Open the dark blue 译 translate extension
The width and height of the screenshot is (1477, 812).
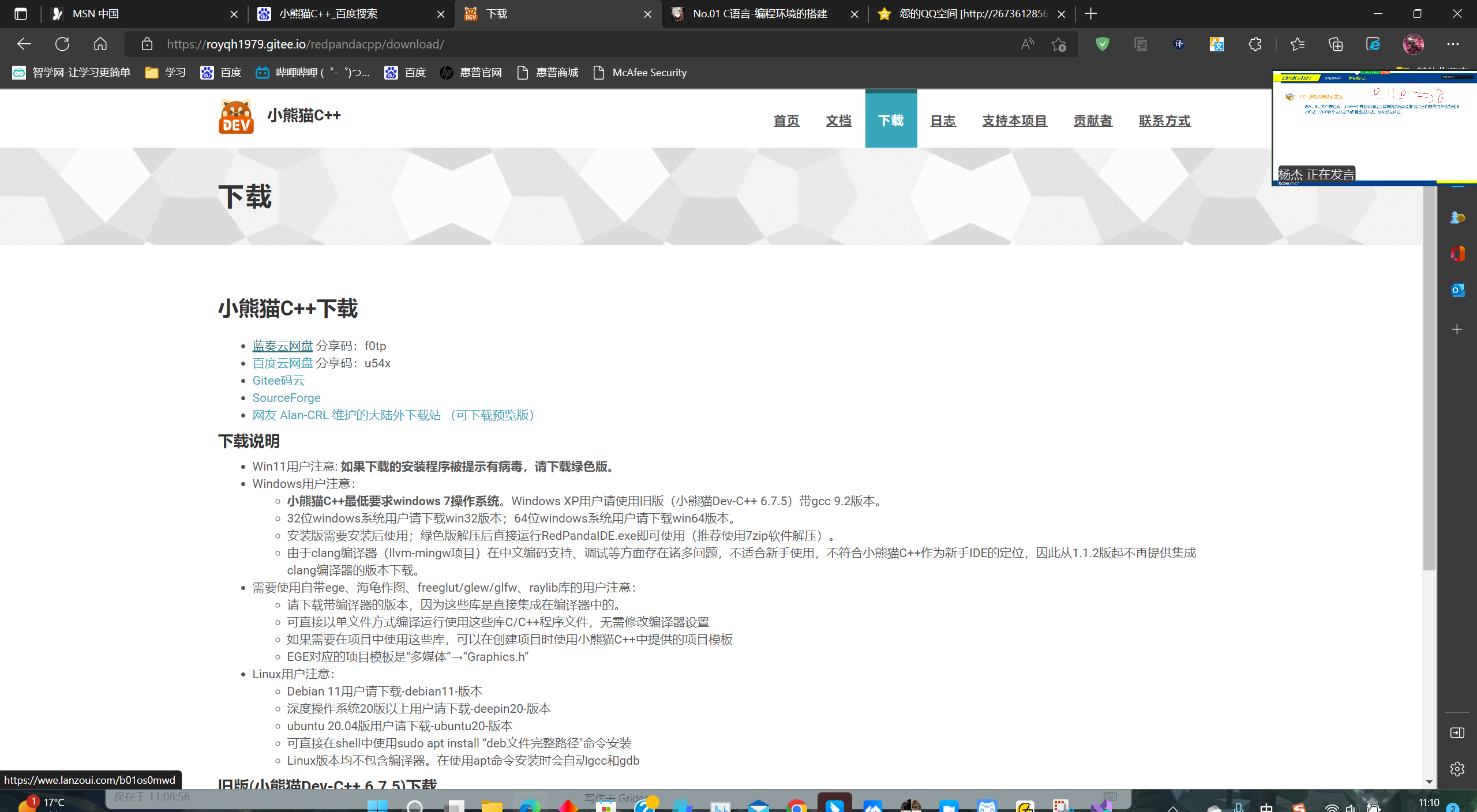click(1179, 44)
